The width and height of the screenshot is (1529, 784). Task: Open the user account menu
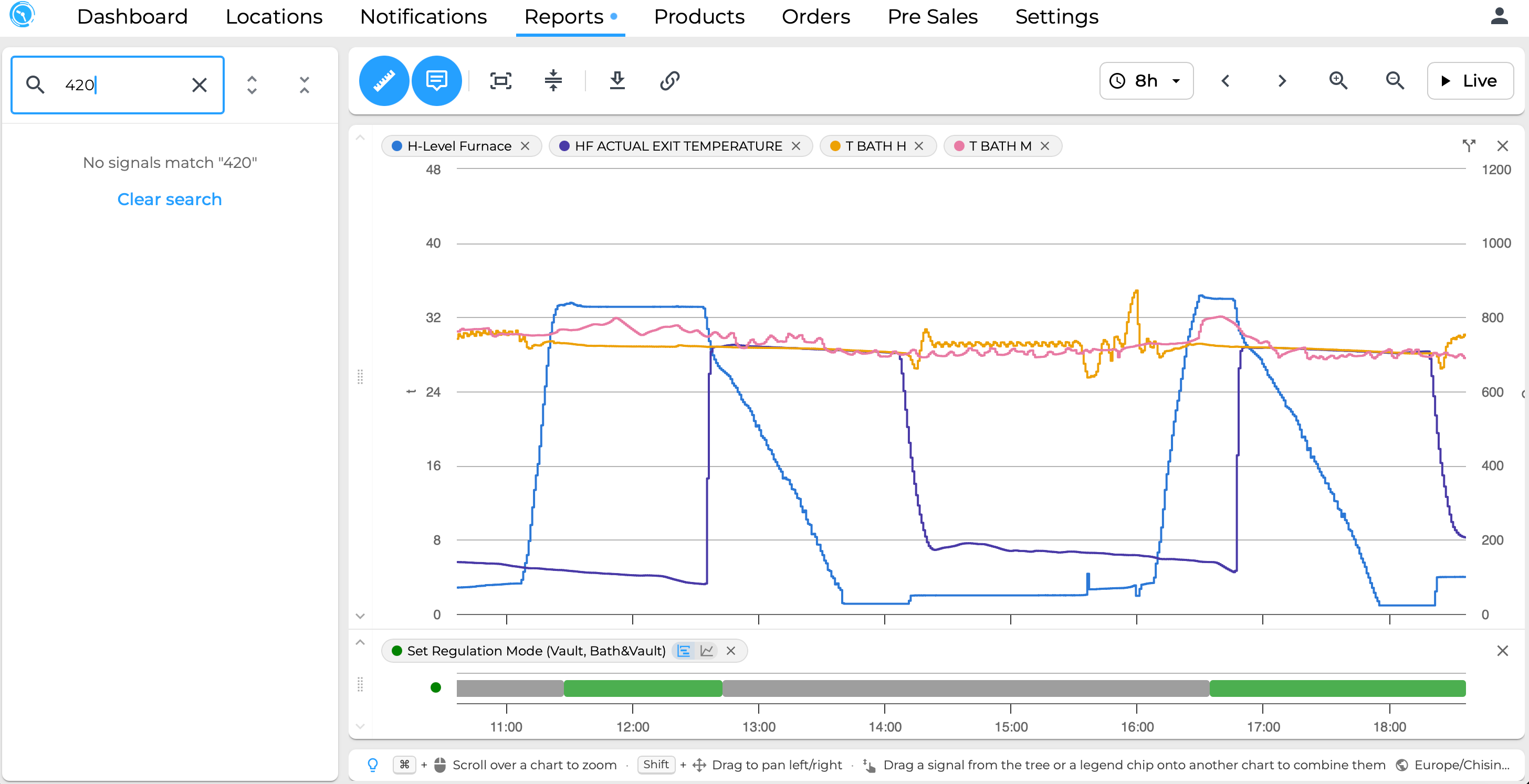point(1499,17)
